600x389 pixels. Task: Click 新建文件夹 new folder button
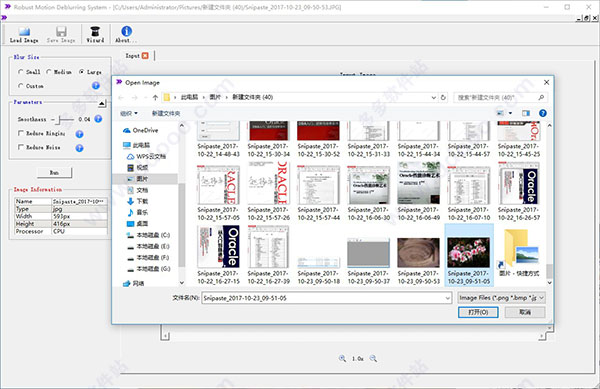point(166,113)
